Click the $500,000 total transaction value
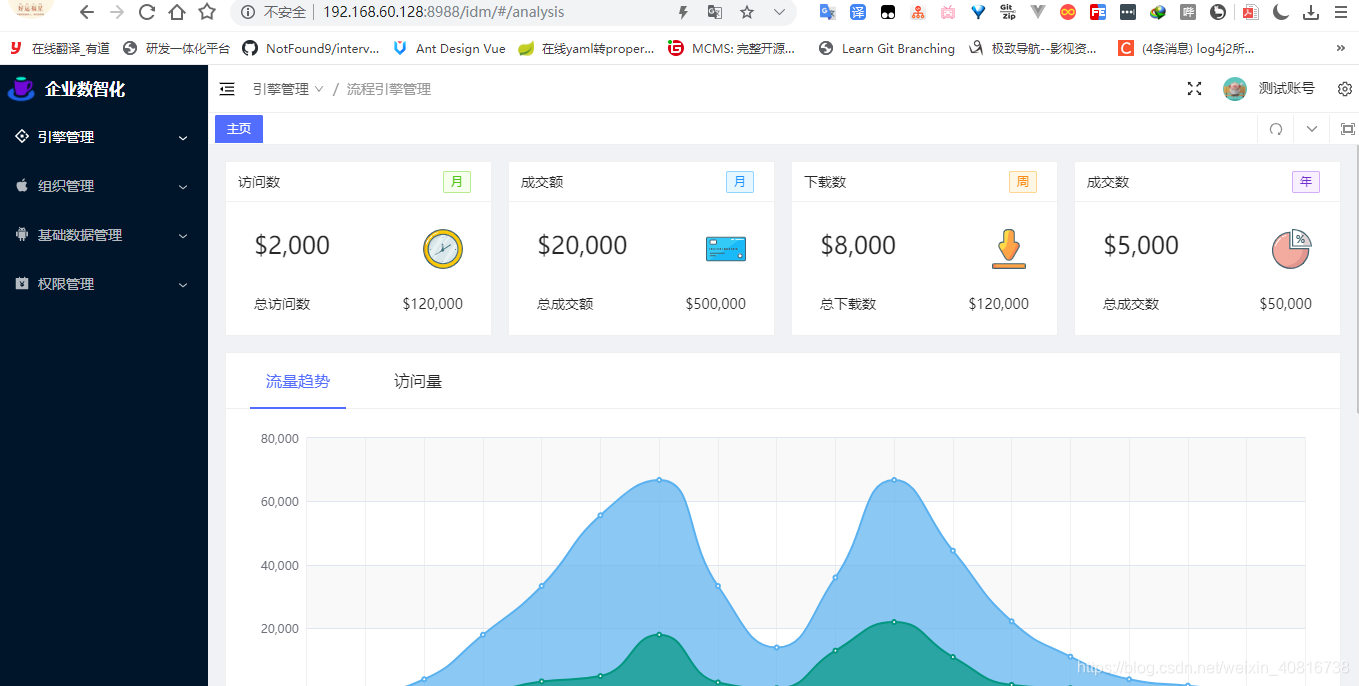The width and height of the screenshot is (1359, 686). coord(716,304)
